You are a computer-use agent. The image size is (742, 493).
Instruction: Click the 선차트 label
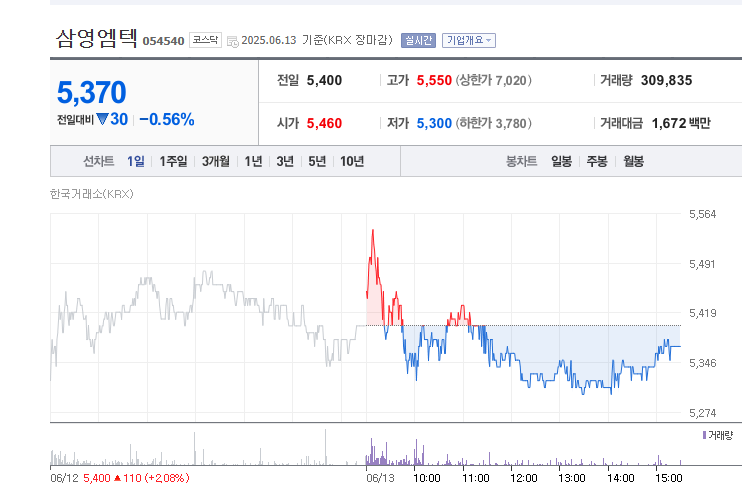click(99, 161)
